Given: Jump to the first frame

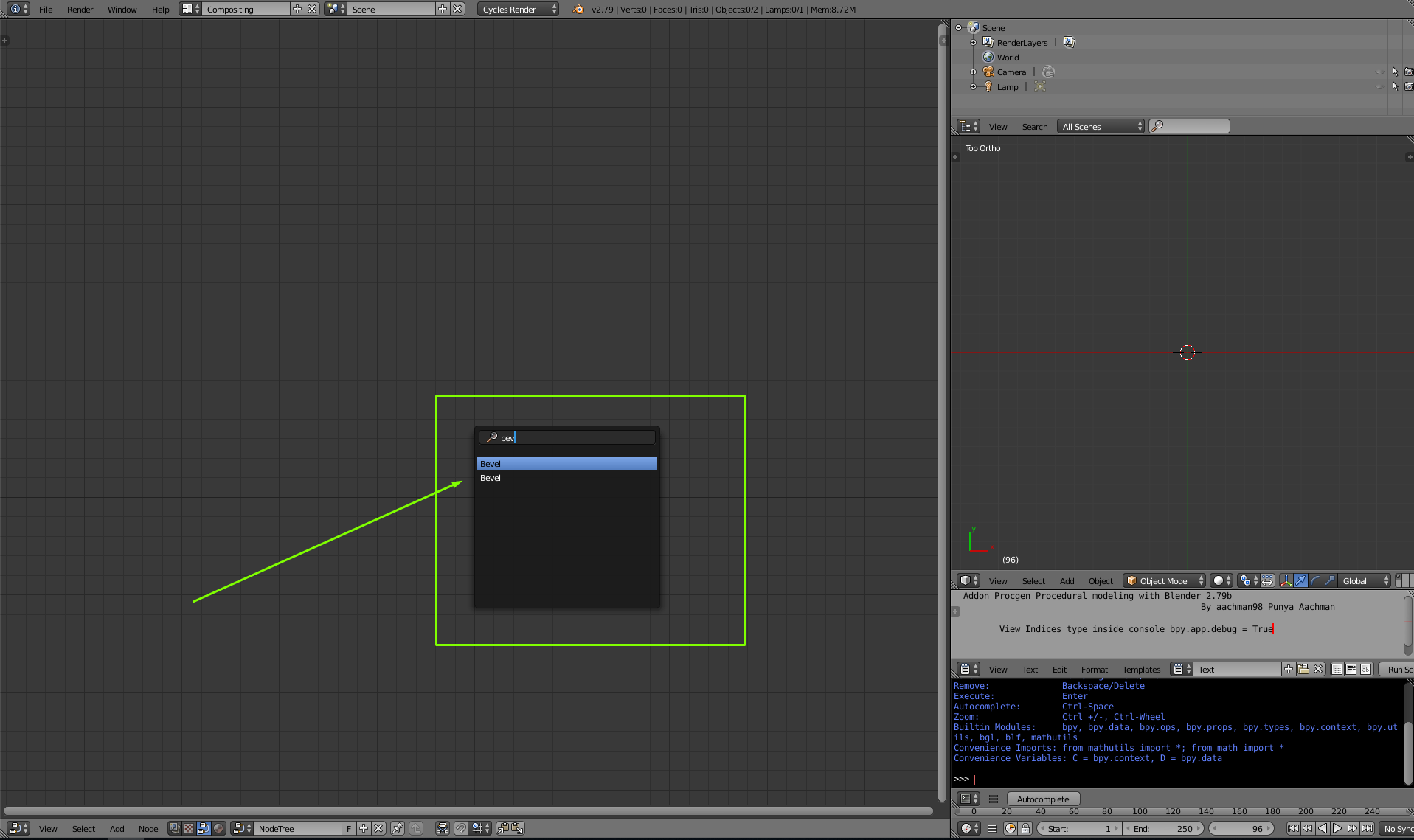Looking at the screenshot, I should point(1293,829).
